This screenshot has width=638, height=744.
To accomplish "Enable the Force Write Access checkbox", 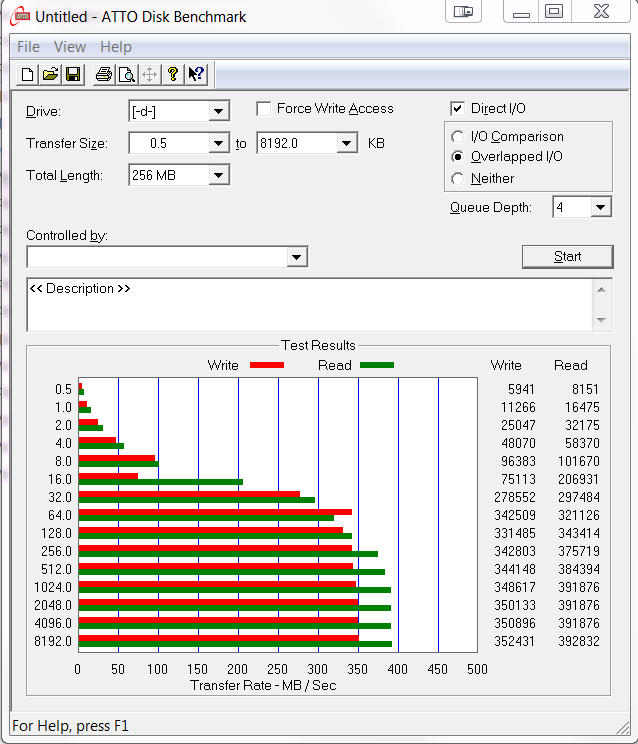I will tap(264, 109).
